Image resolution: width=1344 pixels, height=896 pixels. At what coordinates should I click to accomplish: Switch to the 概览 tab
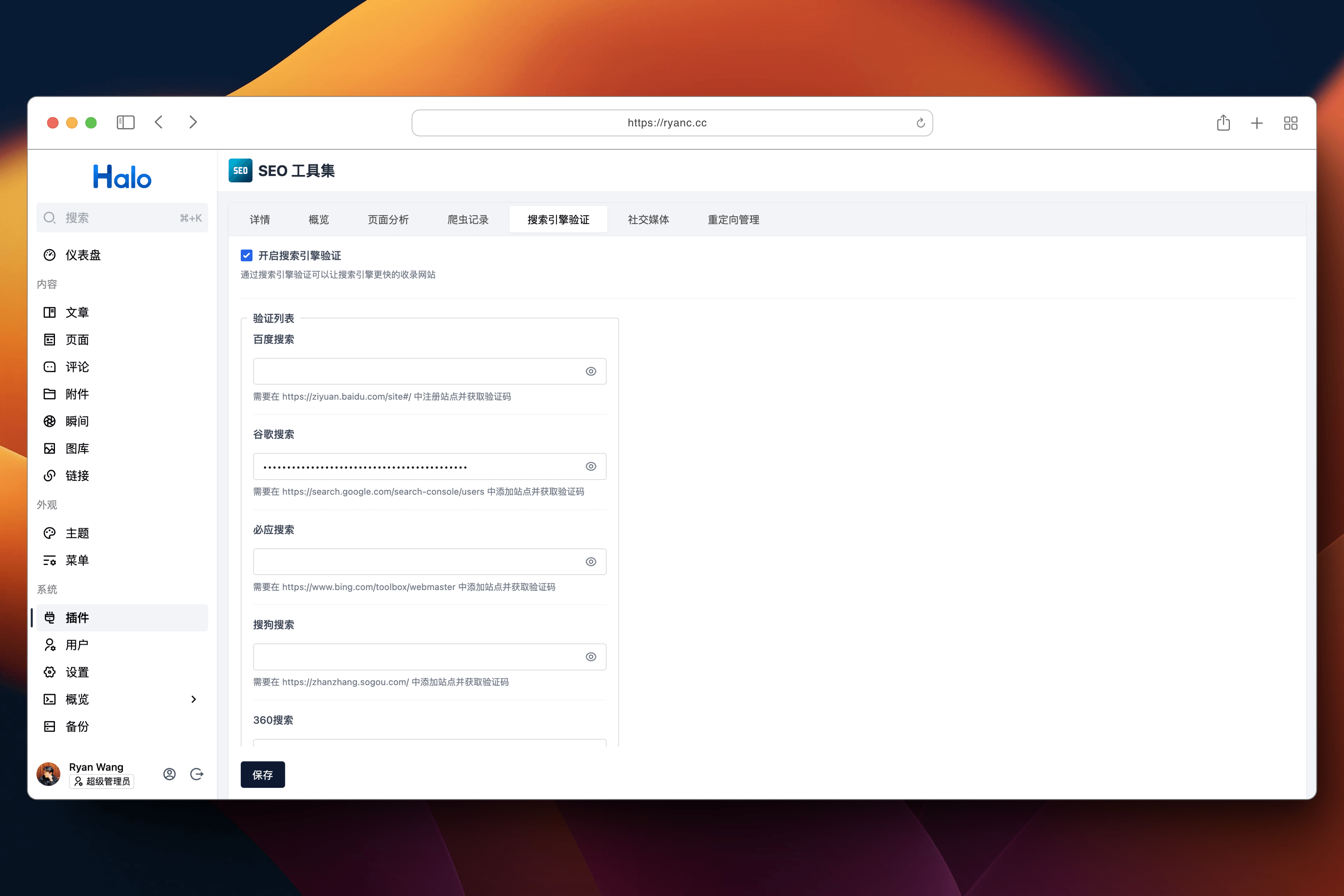point(319,219)
